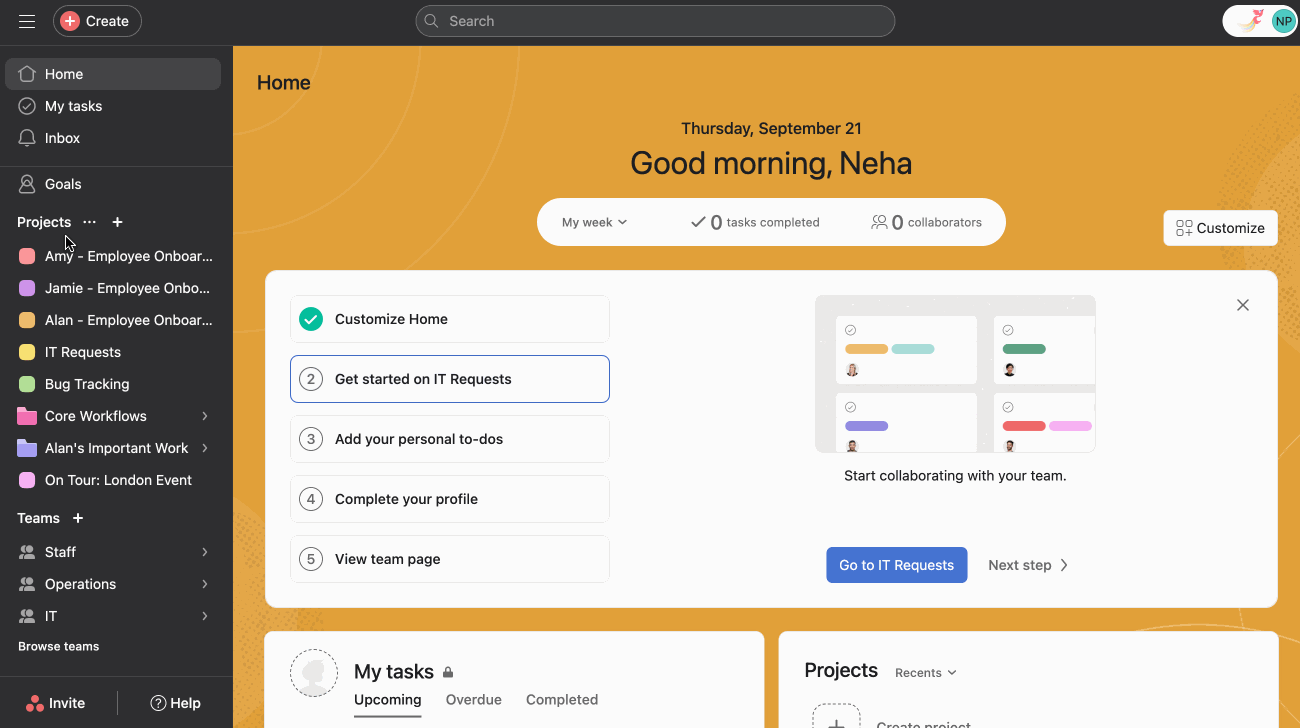Select step 2 Get started on IT Requests

(449, 379)
